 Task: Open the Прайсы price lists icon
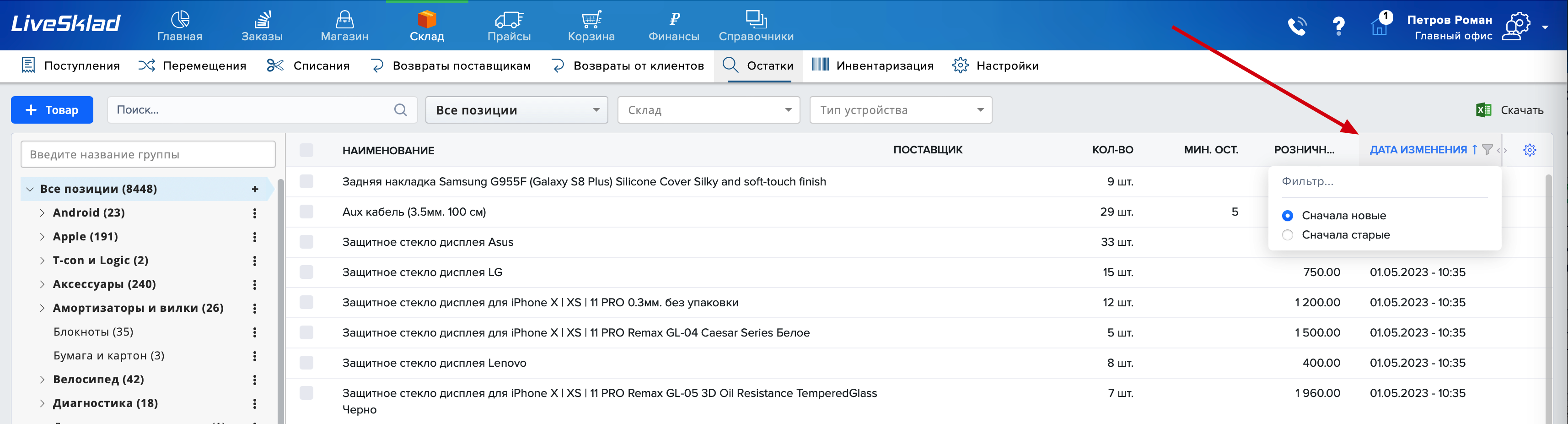(509, 20)
